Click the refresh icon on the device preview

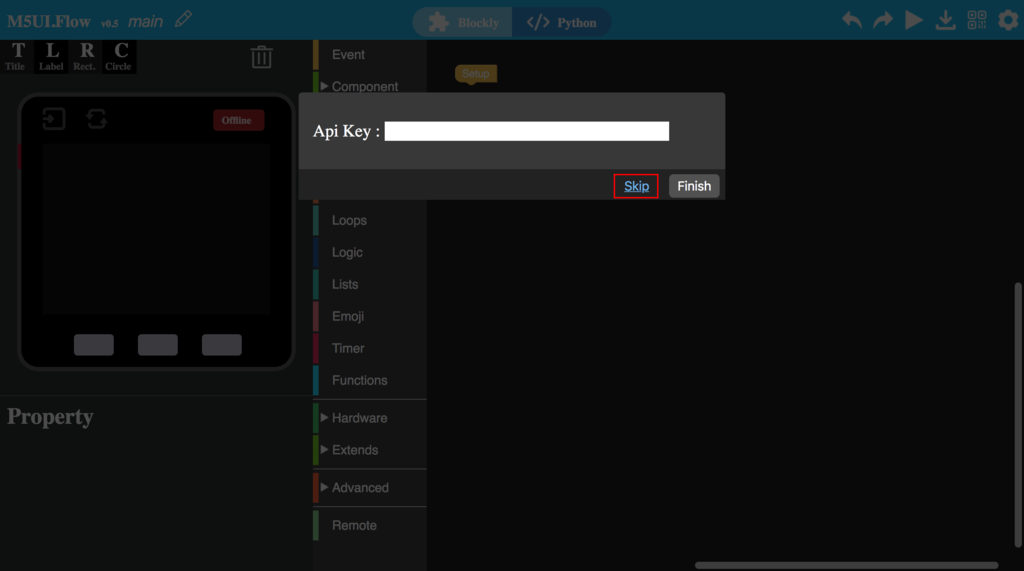click(97, 119)
